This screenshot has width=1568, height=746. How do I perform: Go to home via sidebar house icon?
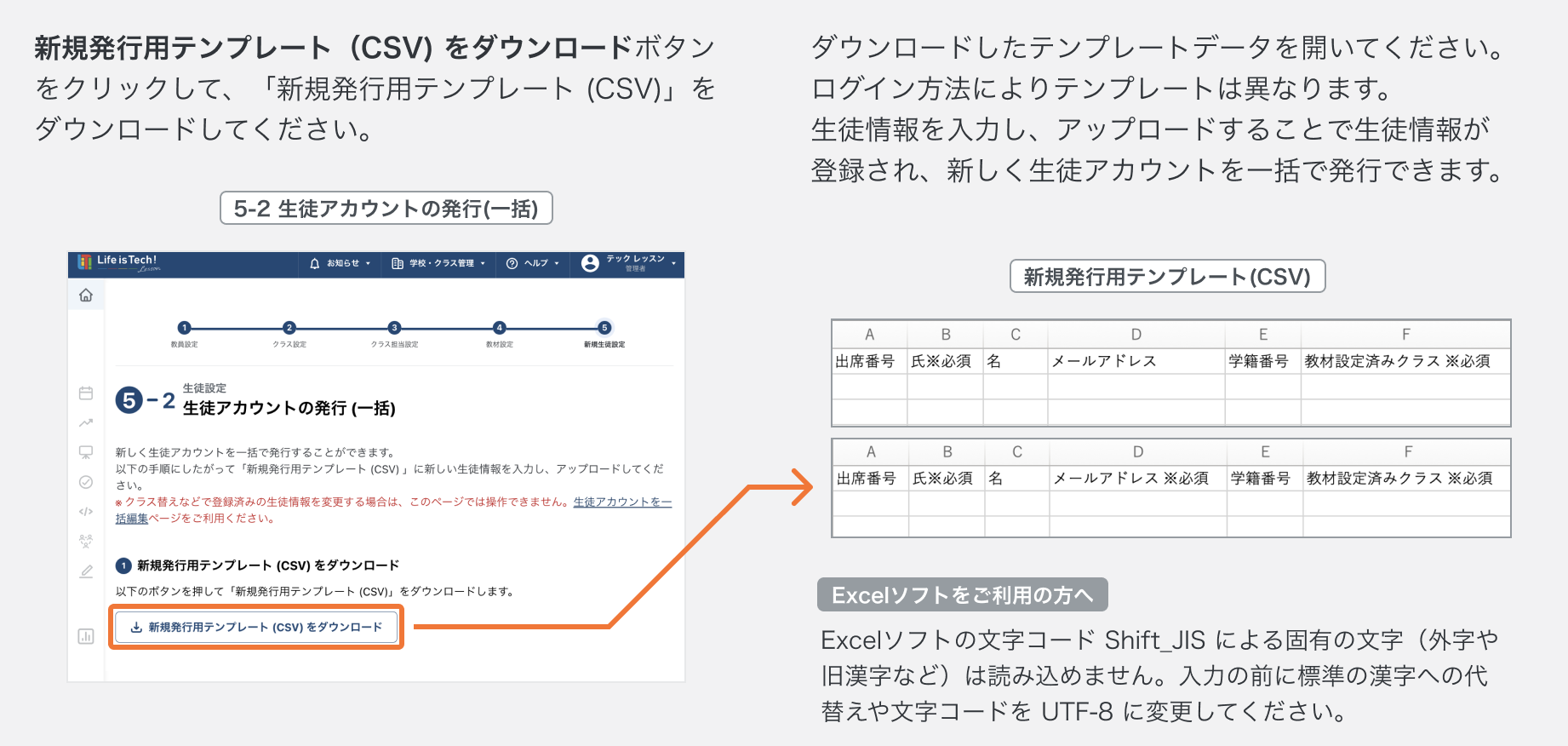[86, 296]
